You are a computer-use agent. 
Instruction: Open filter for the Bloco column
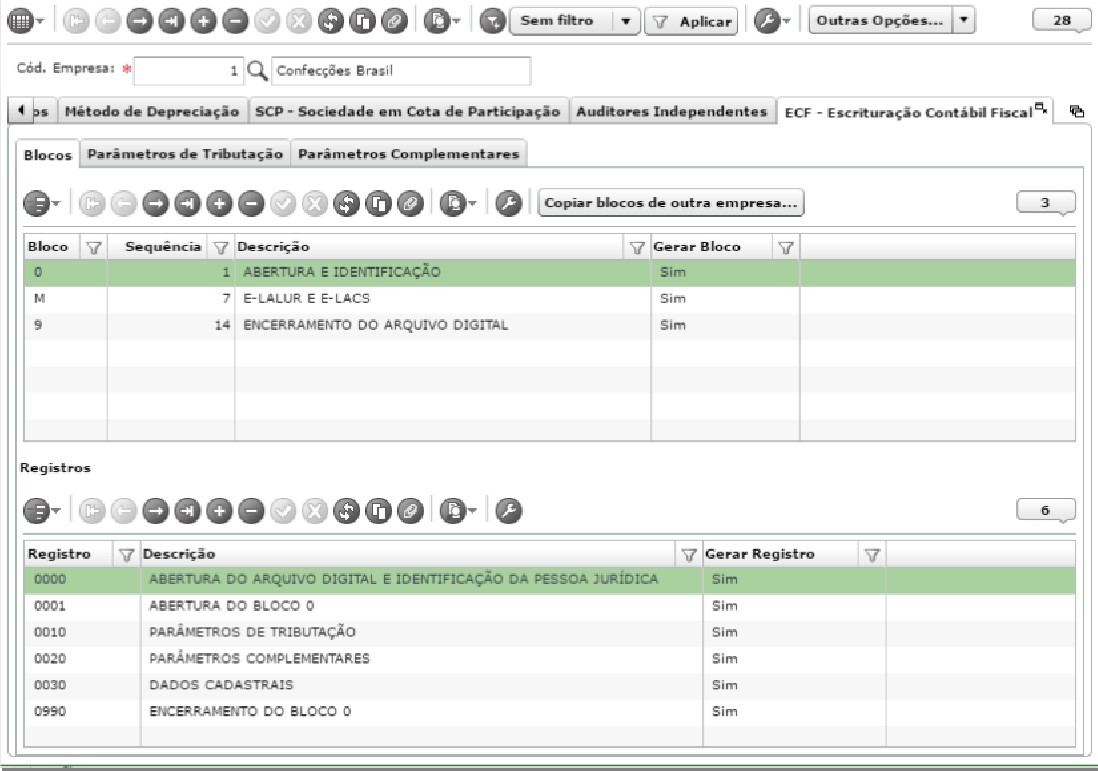(x=93, y=247)
